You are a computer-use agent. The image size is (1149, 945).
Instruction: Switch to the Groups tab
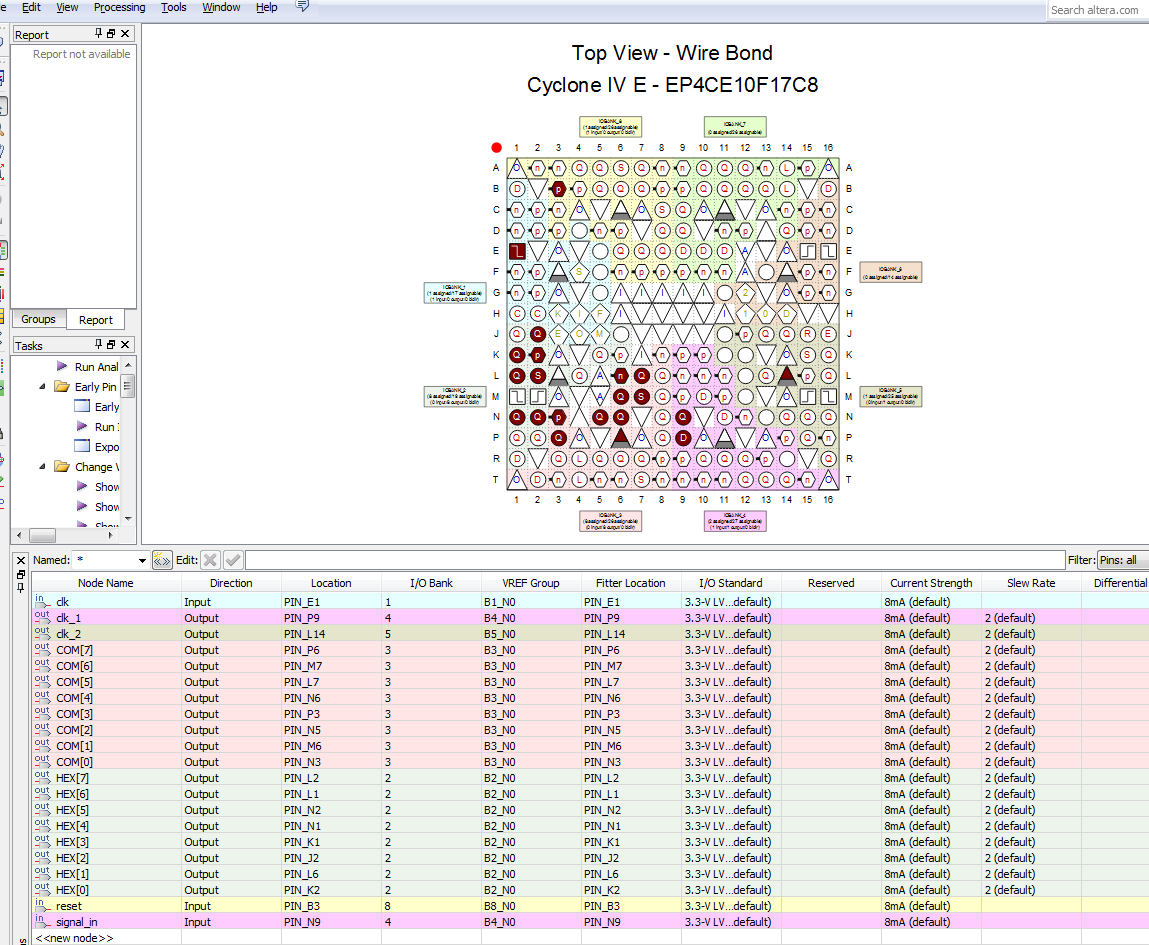pyautogui.click(x=39, y=319)
